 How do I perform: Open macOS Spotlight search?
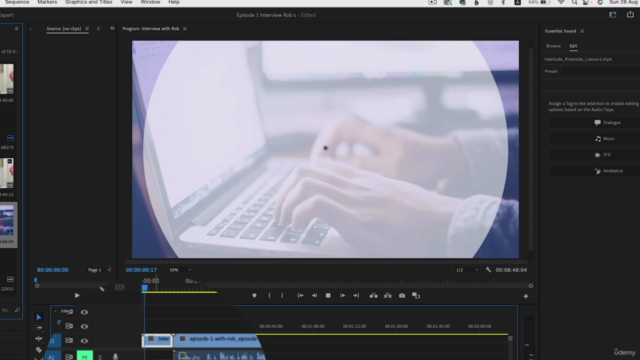574,2
